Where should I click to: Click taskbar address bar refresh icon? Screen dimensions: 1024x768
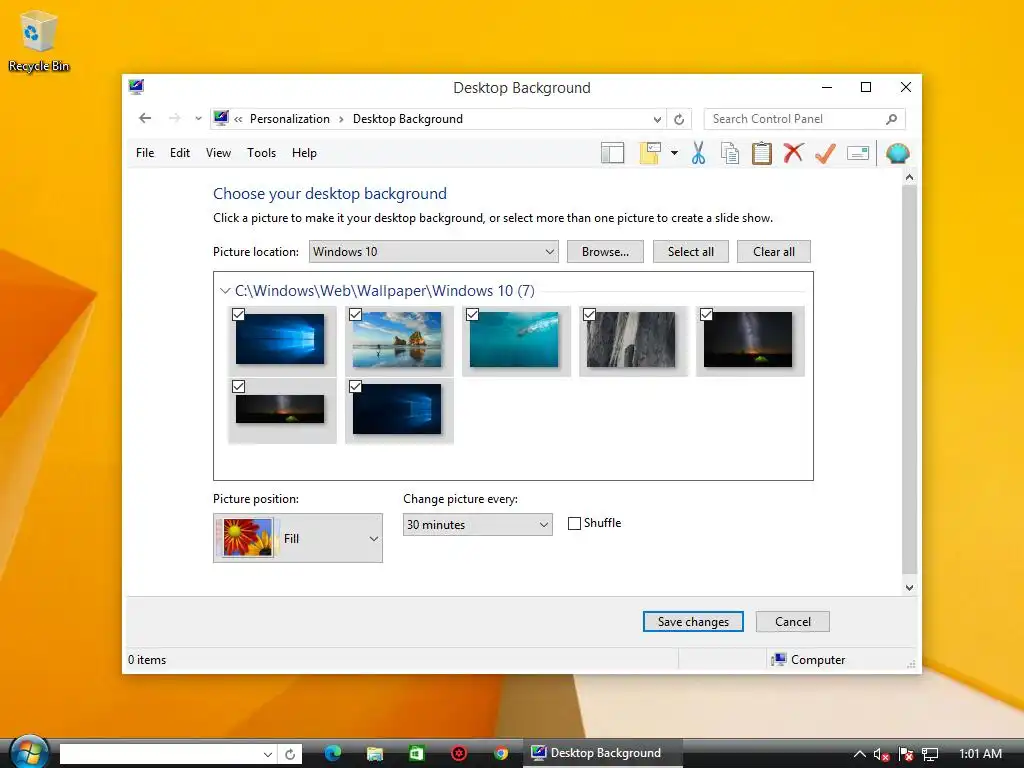click(x=290, y=754)
